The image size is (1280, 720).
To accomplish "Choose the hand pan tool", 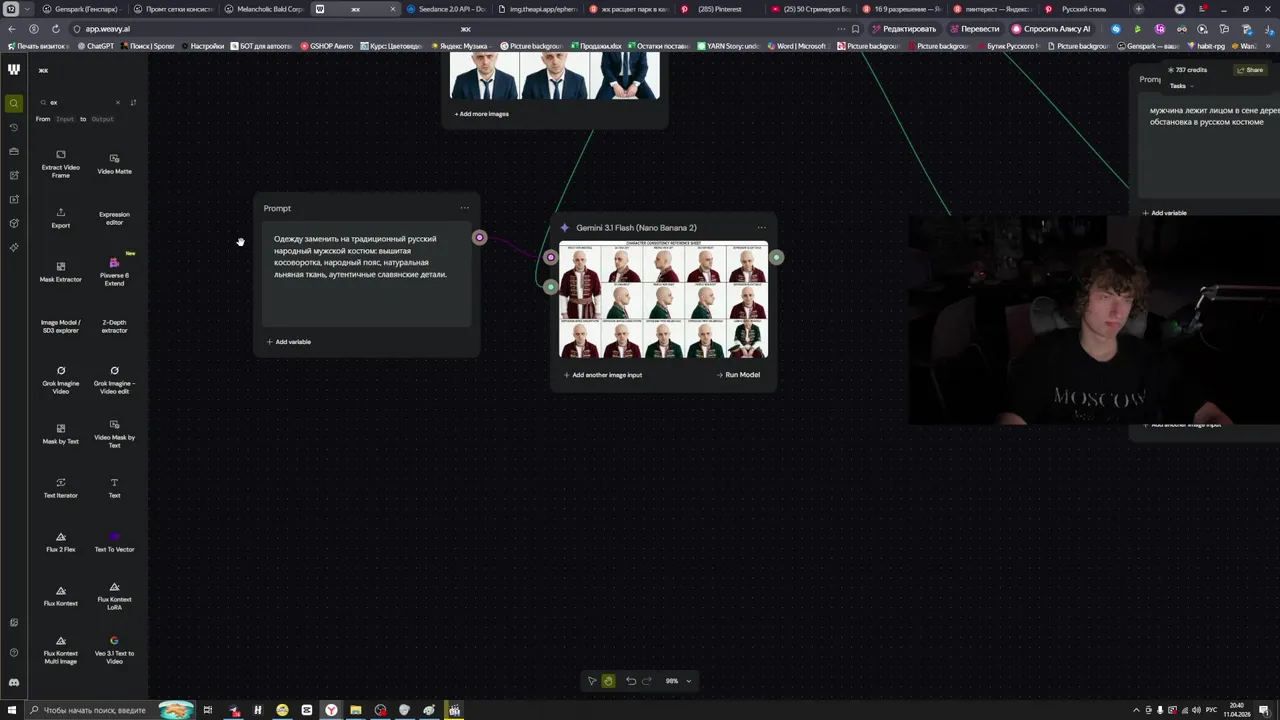I will (608, 681).
